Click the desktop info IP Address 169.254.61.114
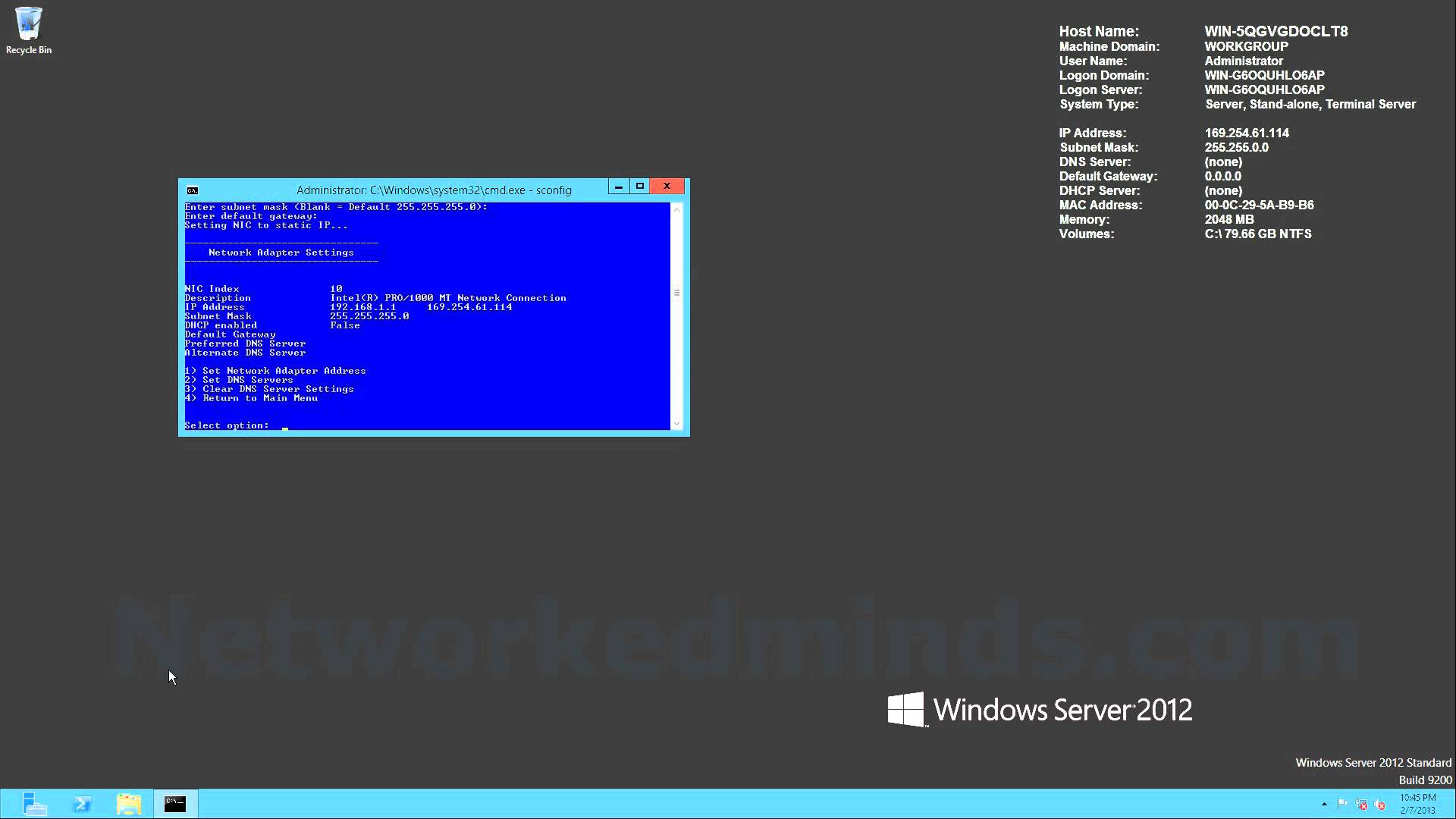1456x819 pixels. click(1247, 133)
